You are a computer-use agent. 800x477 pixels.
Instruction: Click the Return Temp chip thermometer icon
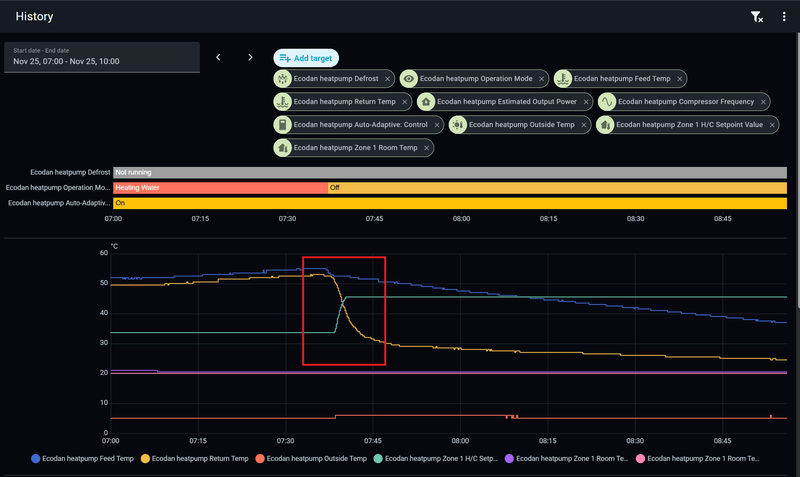pyautogui.click(x=282, y=102)
